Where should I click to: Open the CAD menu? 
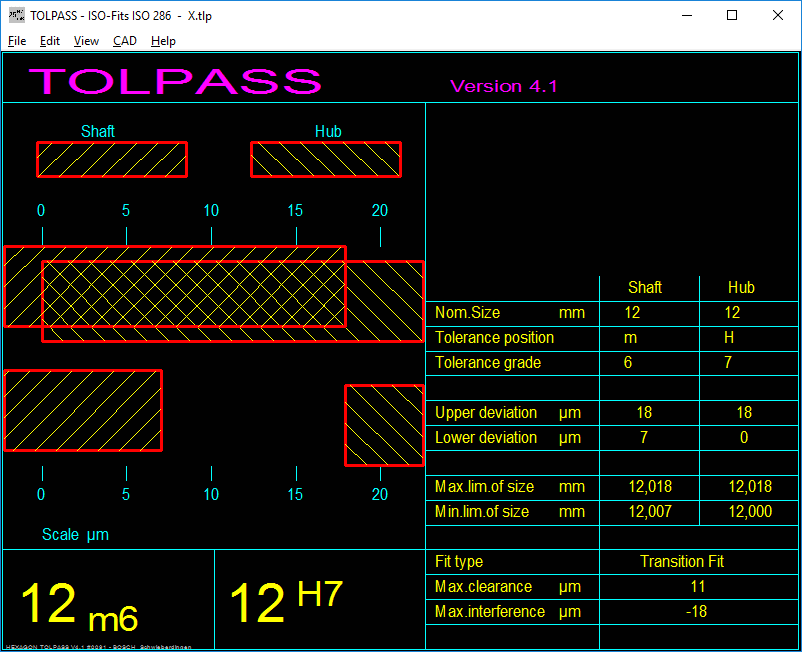125,41
